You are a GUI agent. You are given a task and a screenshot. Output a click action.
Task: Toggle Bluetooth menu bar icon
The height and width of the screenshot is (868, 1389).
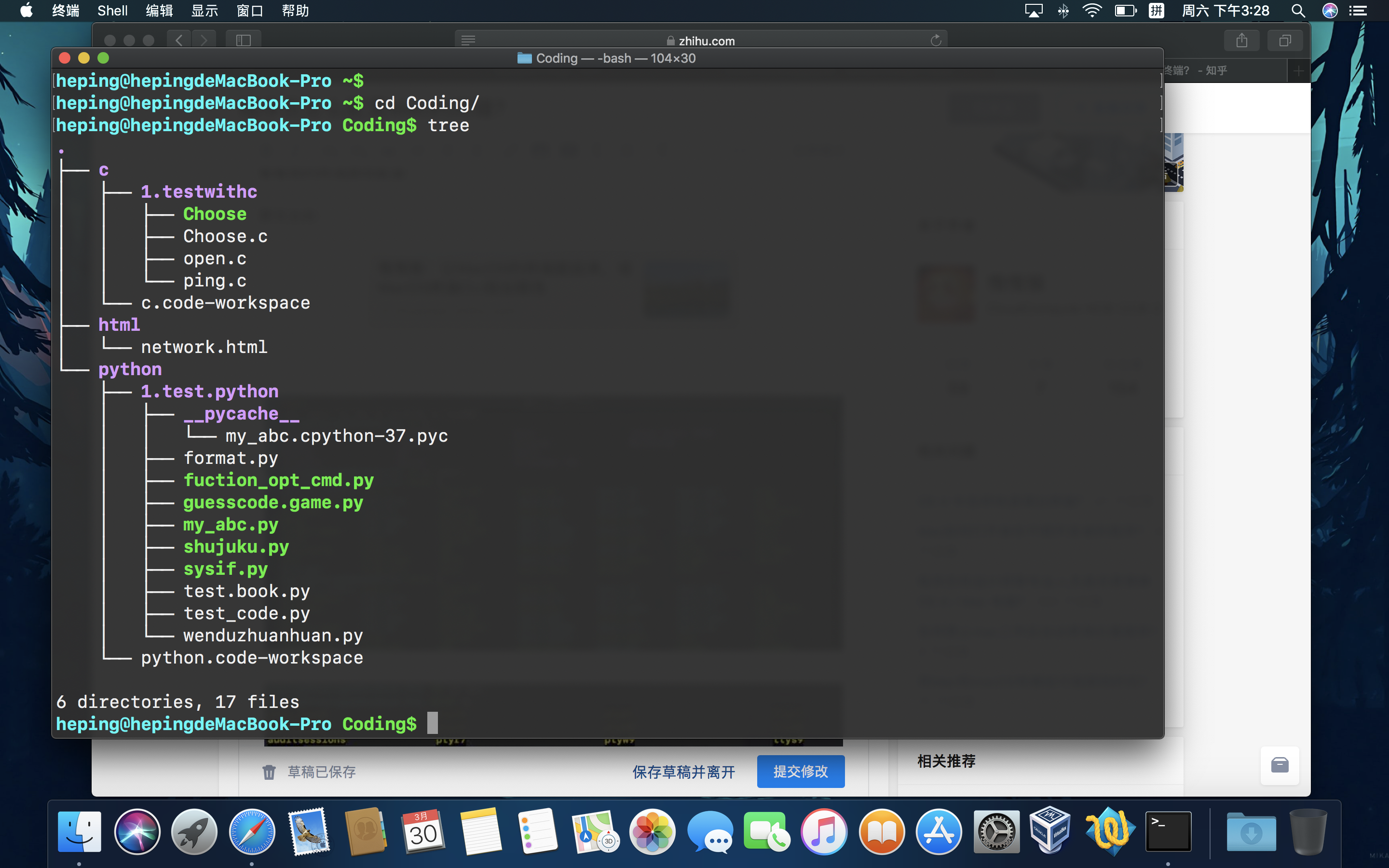[x=1063, y=11]
